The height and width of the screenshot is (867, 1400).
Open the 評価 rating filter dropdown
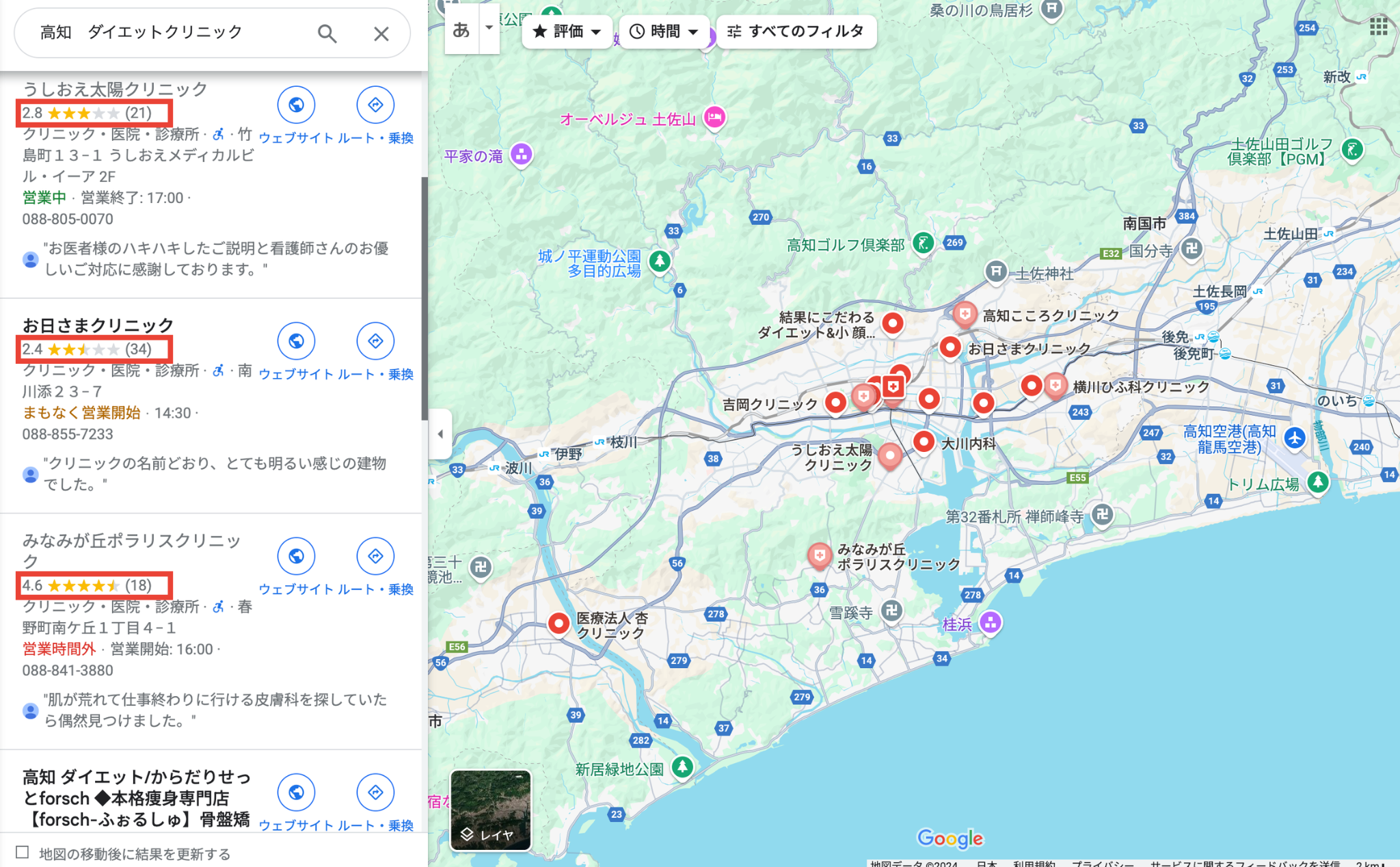pos(567,31)
